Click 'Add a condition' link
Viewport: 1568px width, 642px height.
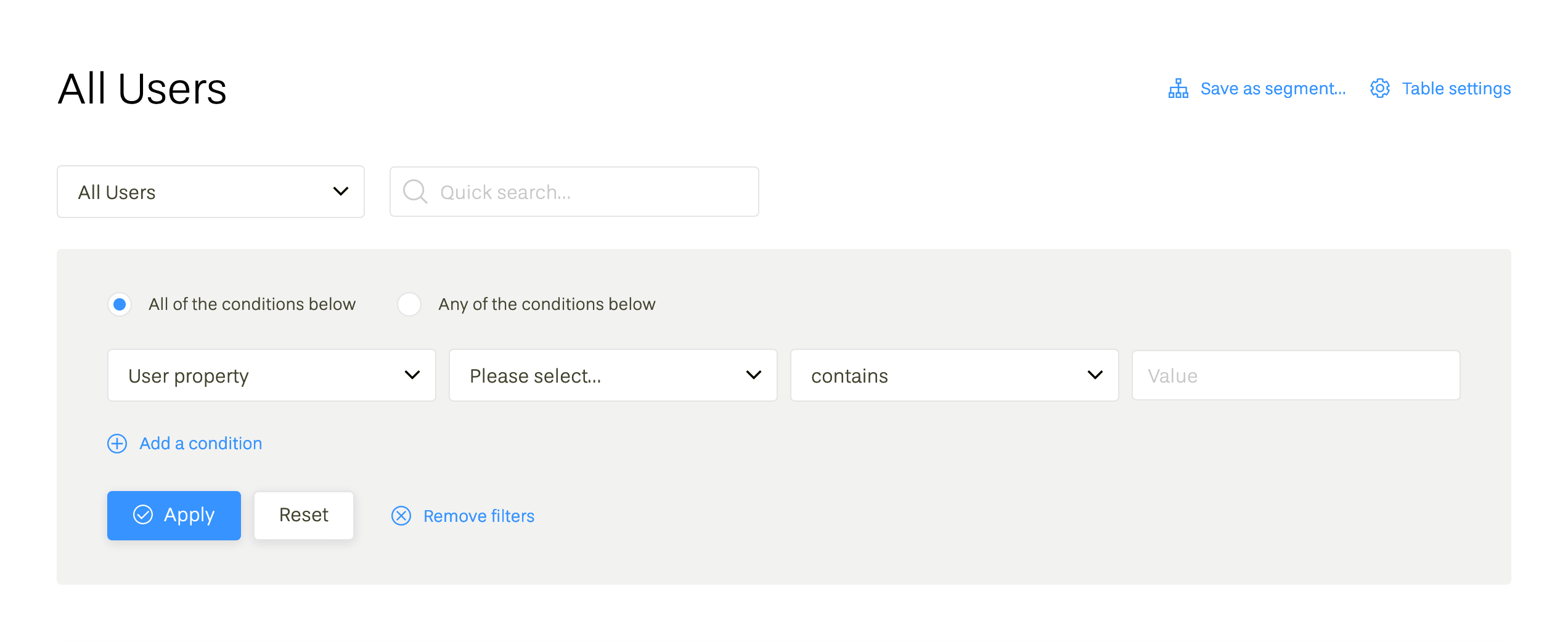tap(200, 444)
